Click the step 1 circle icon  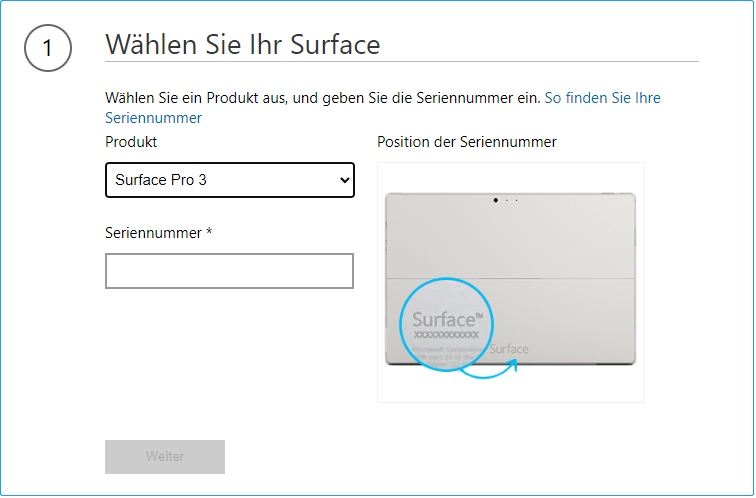47,48
